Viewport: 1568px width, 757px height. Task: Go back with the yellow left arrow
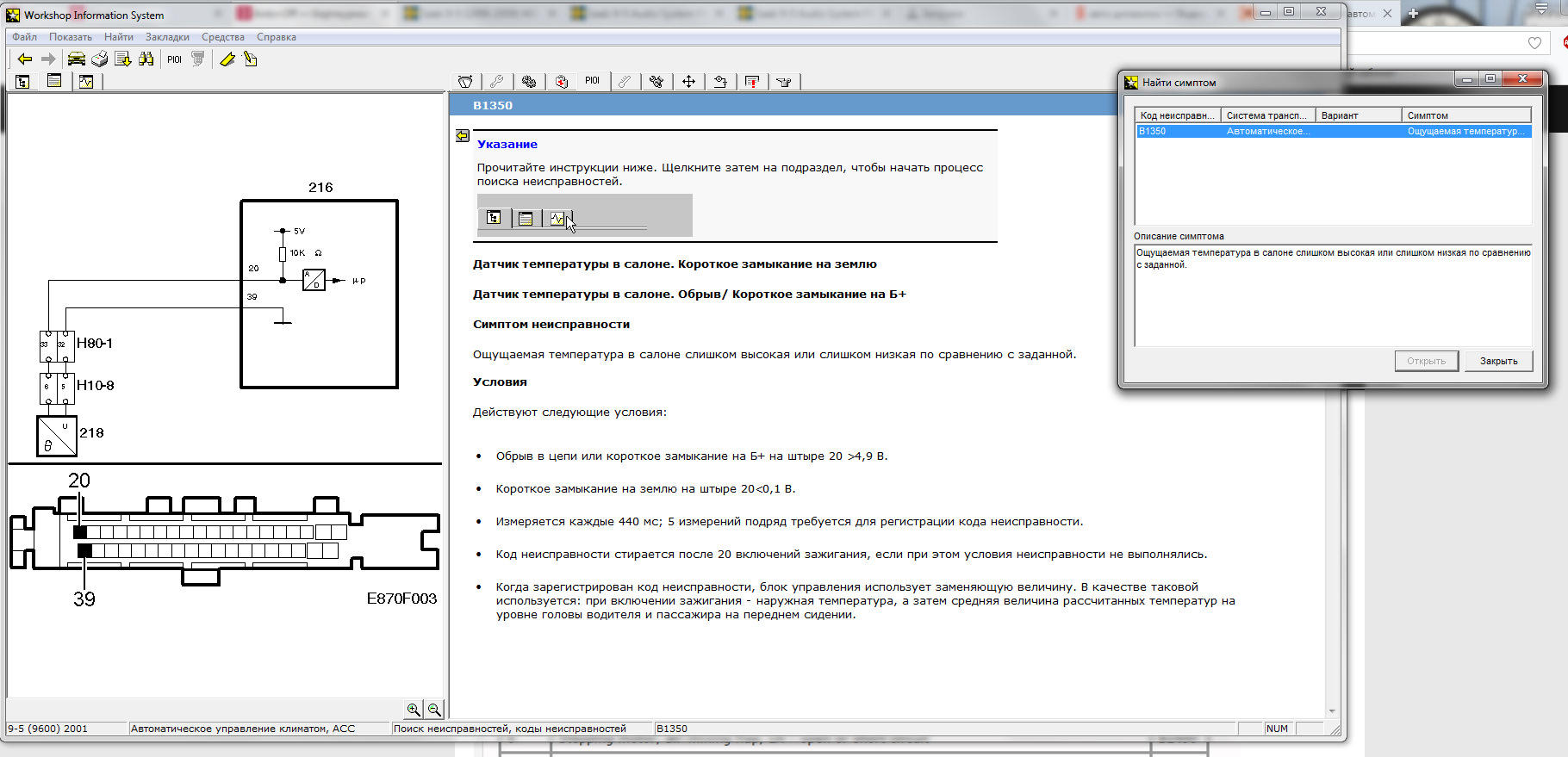25,59
